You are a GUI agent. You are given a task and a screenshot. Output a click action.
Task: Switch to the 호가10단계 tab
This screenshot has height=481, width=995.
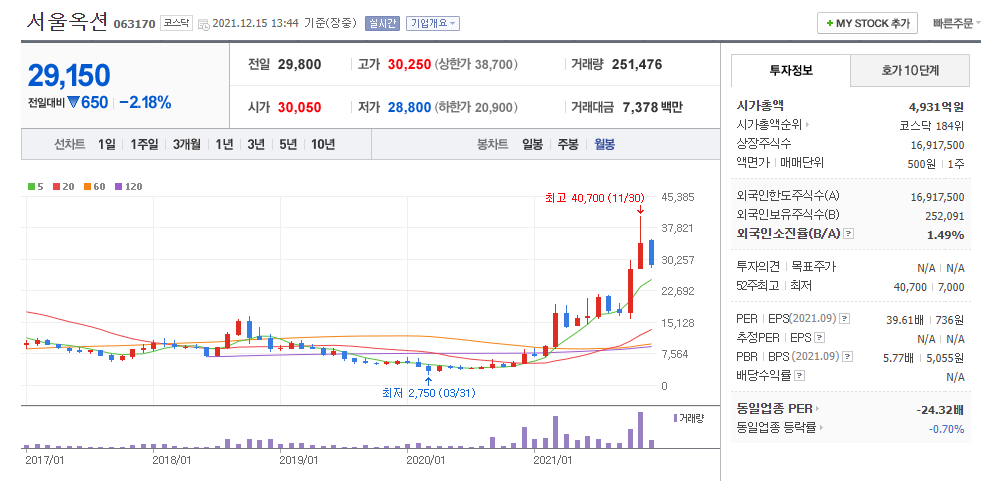[x=910, y=70]
